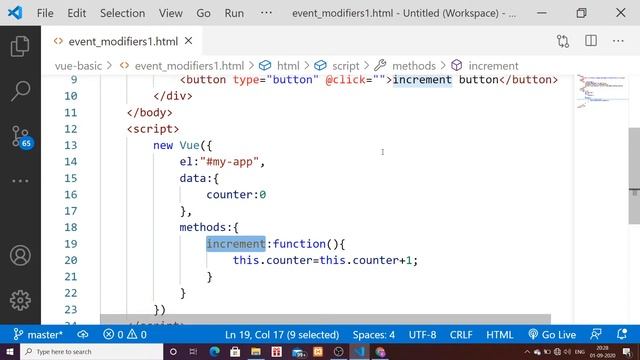
Task: Open File Explorer from taskbar
Action: pos(256,351)
